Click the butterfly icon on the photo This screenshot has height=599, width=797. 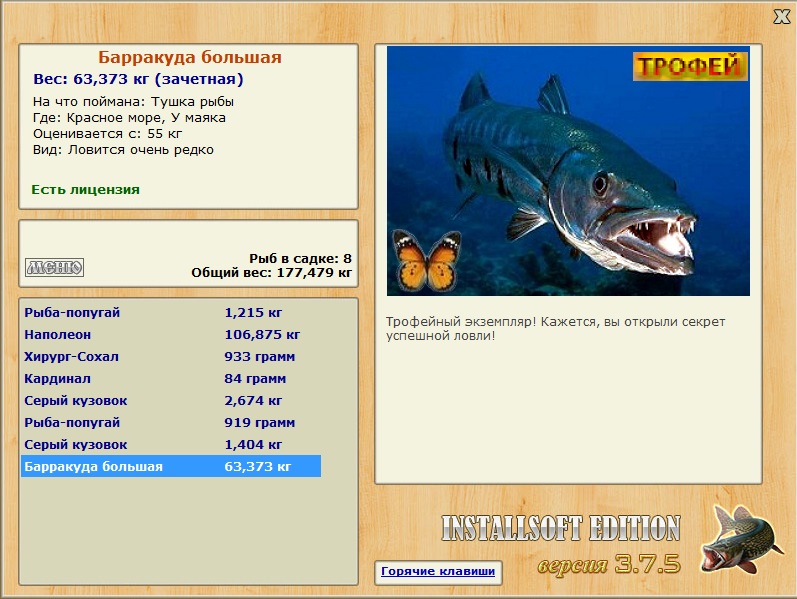[x=427, y=260]
